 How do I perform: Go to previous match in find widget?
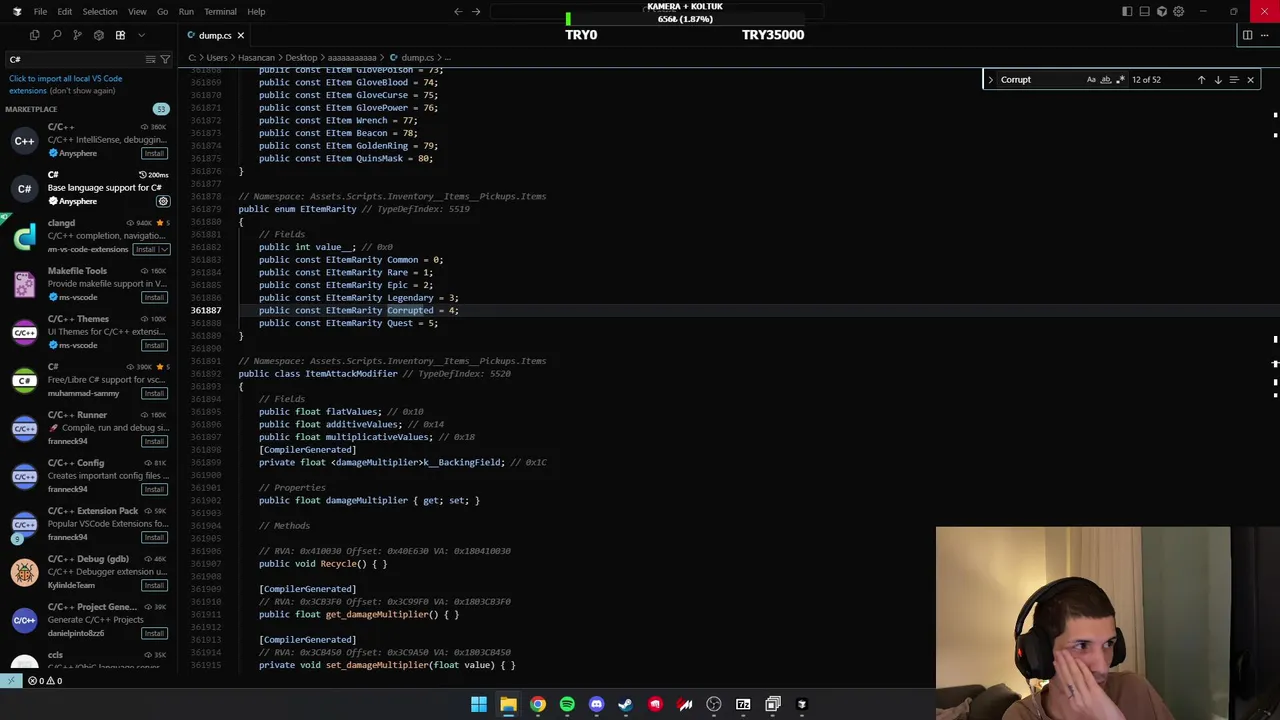point(1201,79)
